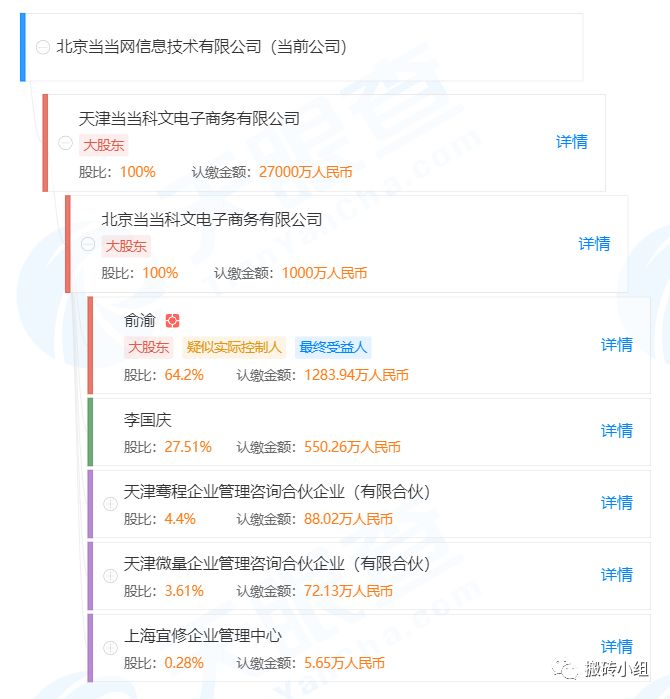Open 详情 for 上海宜修企业管理中心

click(x=617, y=646)
